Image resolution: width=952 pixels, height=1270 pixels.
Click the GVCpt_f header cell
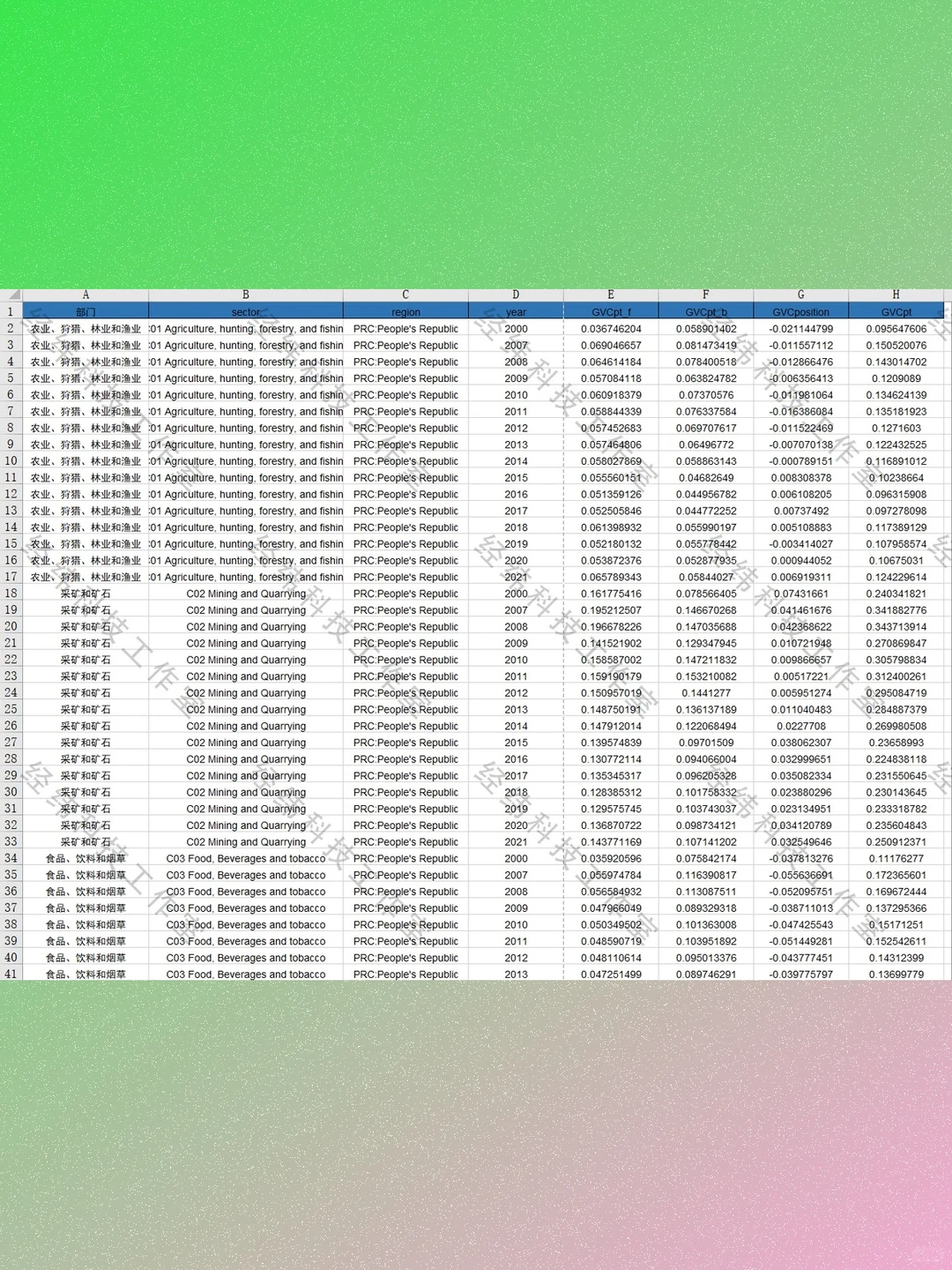pyautogui.click(x=611, y=311)
